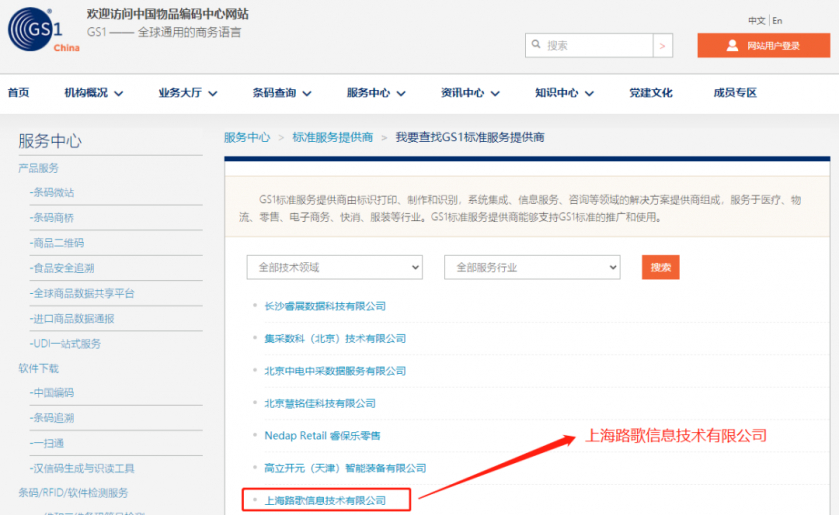Select 食品安全追溯 in sidebar
839x515 pixels.
(x=63, y=268)
